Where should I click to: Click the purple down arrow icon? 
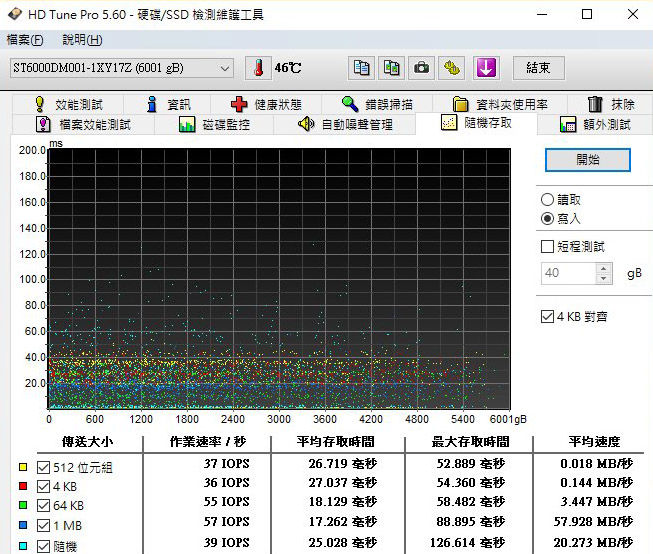[486, 68]
